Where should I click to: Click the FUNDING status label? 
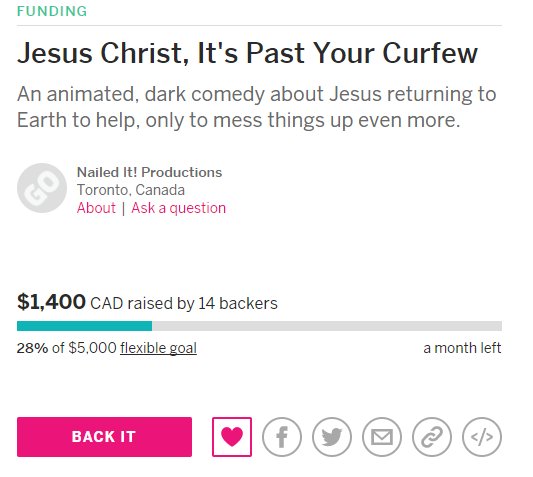pos(52,11)
